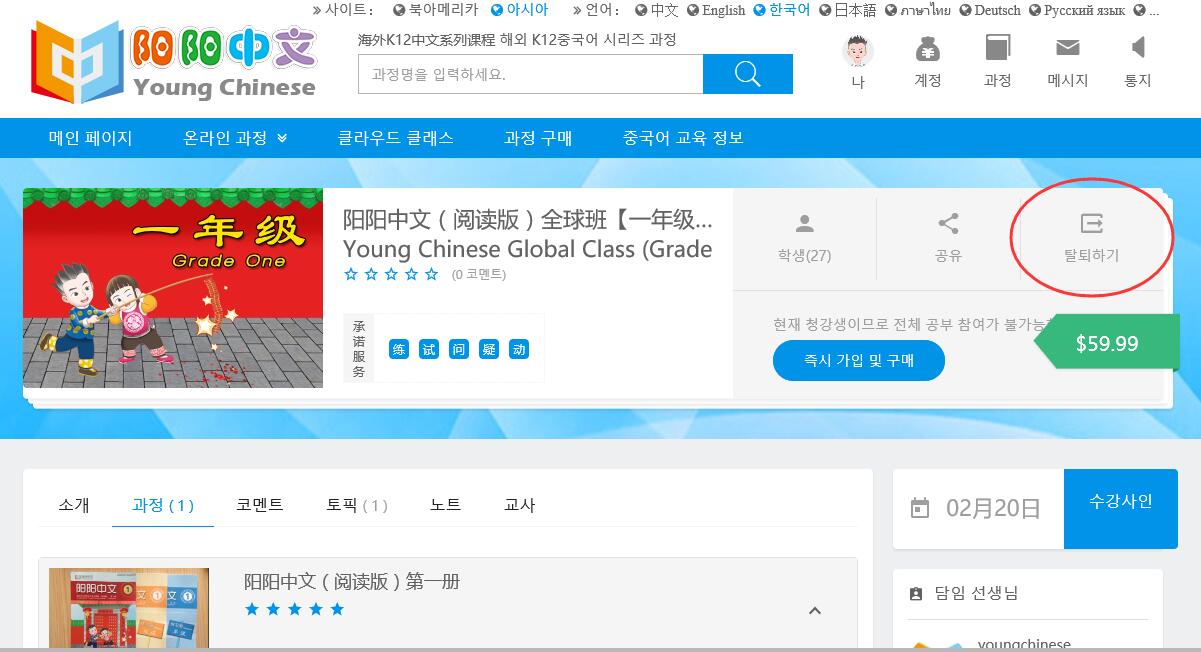
Task: Click the 疑 service badge
Action: 489,349
